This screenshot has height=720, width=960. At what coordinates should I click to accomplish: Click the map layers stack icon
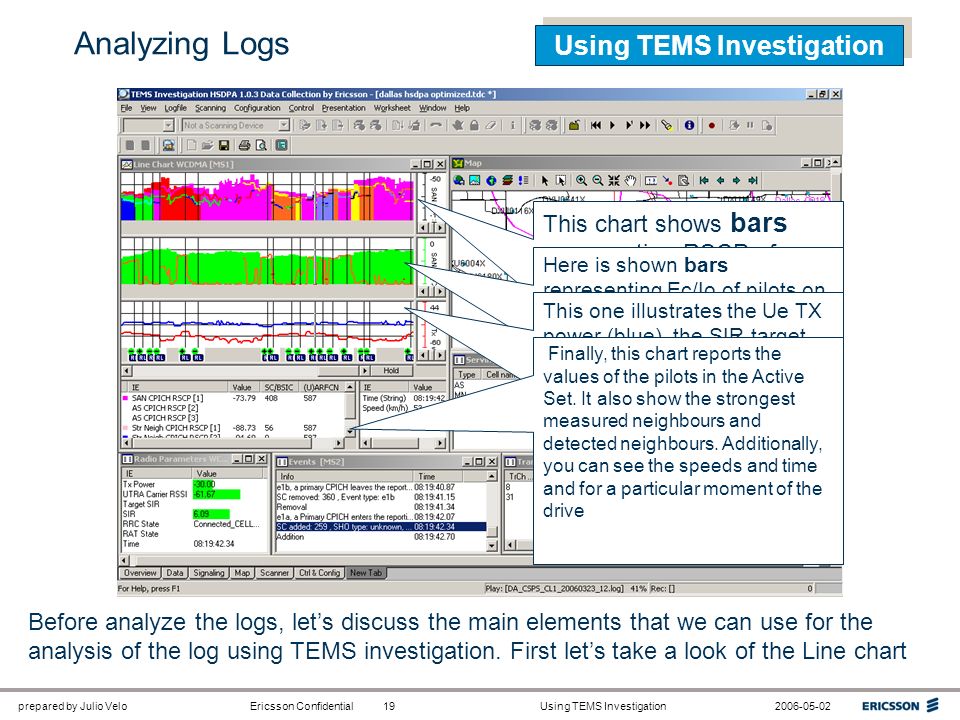pos(508,181)
